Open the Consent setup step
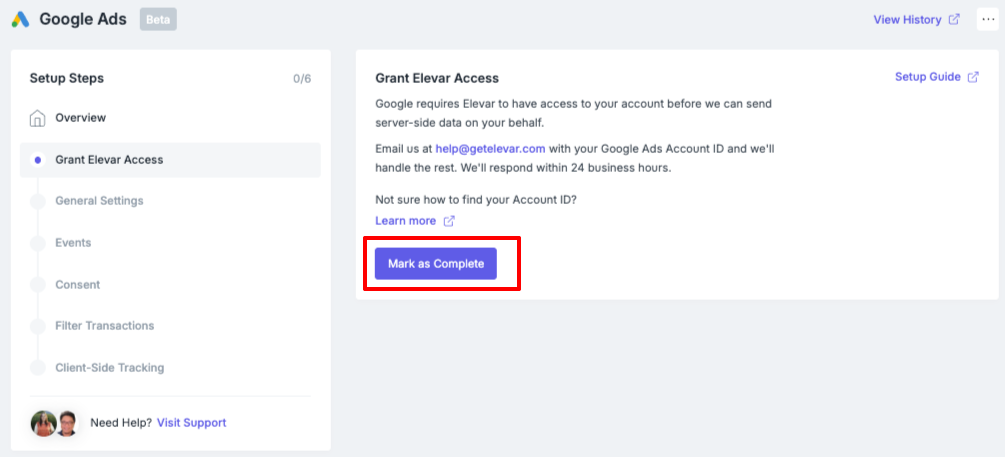 (x=78, y=285)
